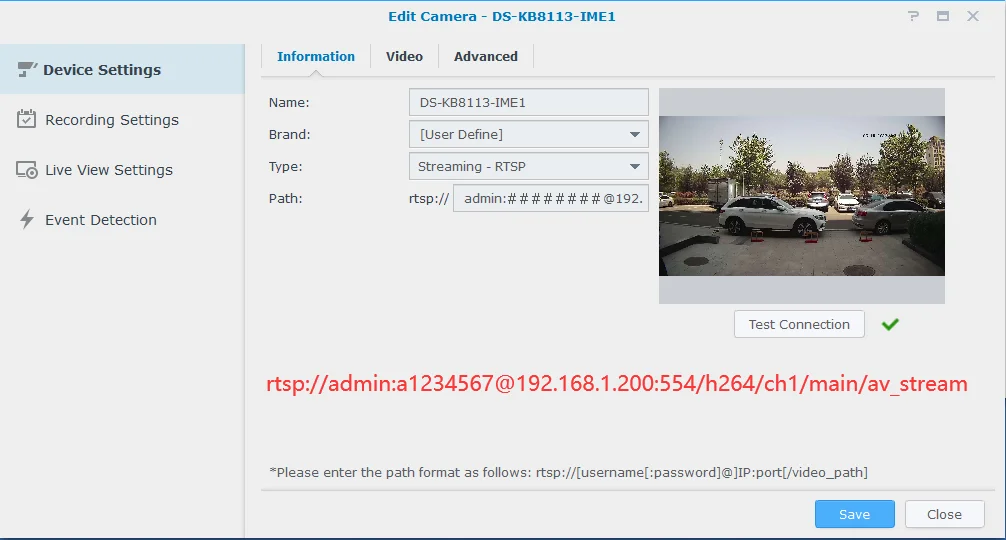Click the green connection success checkmark
The height and width of the screenshot is (540, 1006).
coord(890,325)
